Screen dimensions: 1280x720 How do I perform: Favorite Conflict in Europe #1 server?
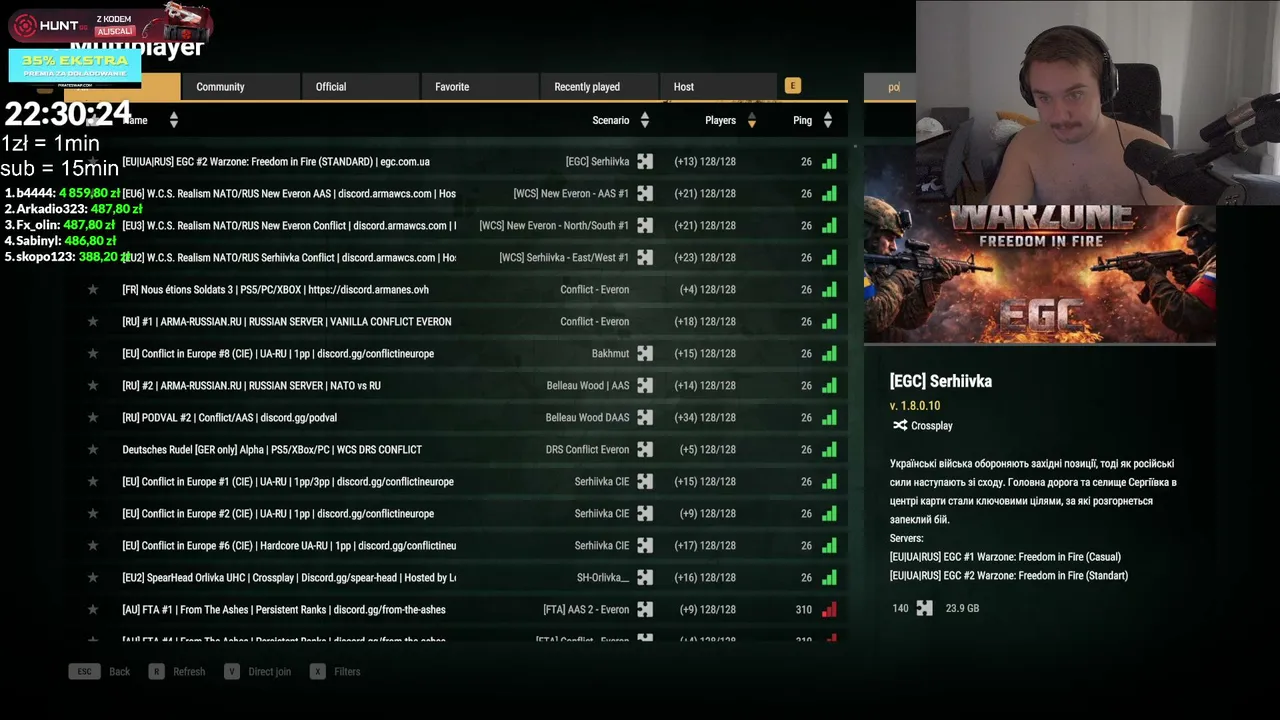(93, 482)
